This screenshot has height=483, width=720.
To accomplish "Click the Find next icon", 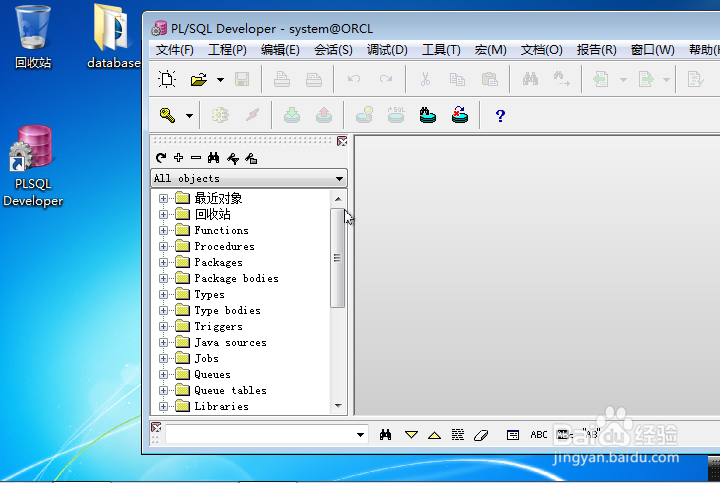I will pyautogui.click(x=561, y=79).
